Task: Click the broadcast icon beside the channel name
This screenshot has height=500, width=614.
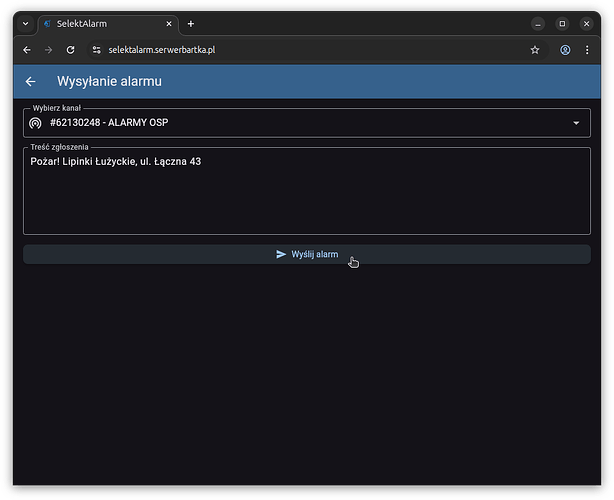Action: (x=36, y=123)
